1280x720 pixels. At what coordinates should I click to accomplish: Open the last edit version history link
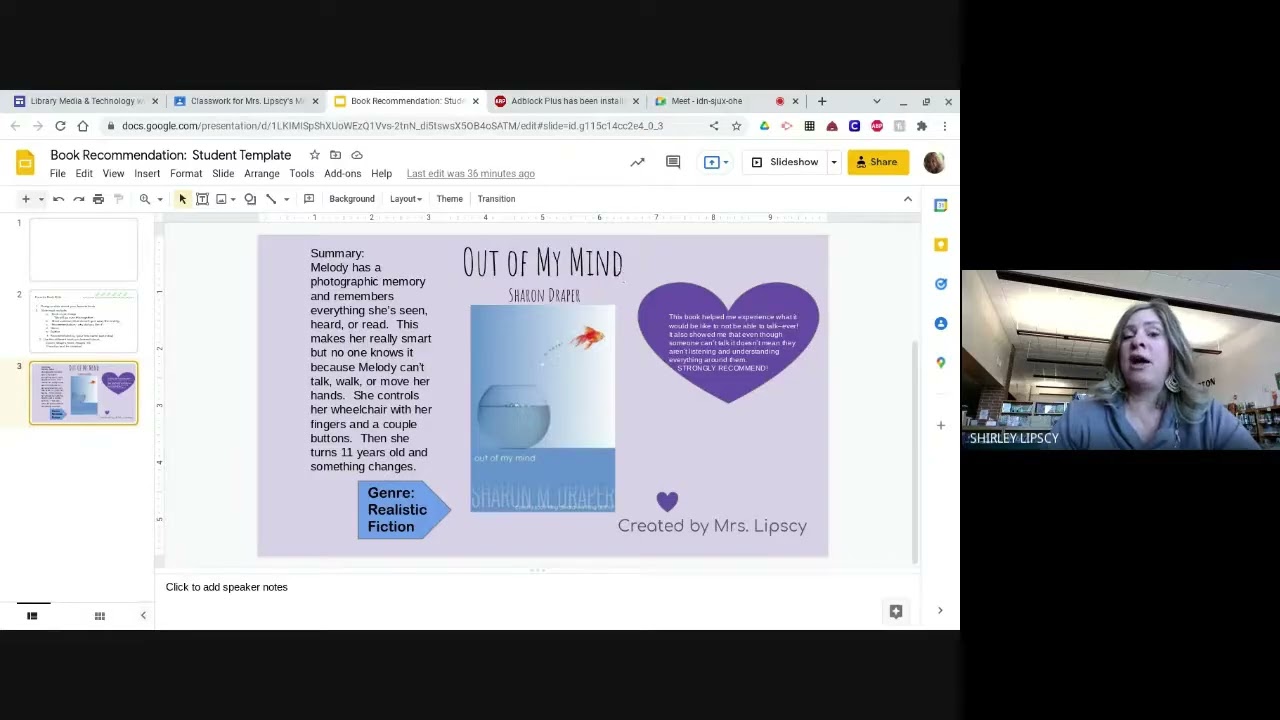(x=470, y=174)
